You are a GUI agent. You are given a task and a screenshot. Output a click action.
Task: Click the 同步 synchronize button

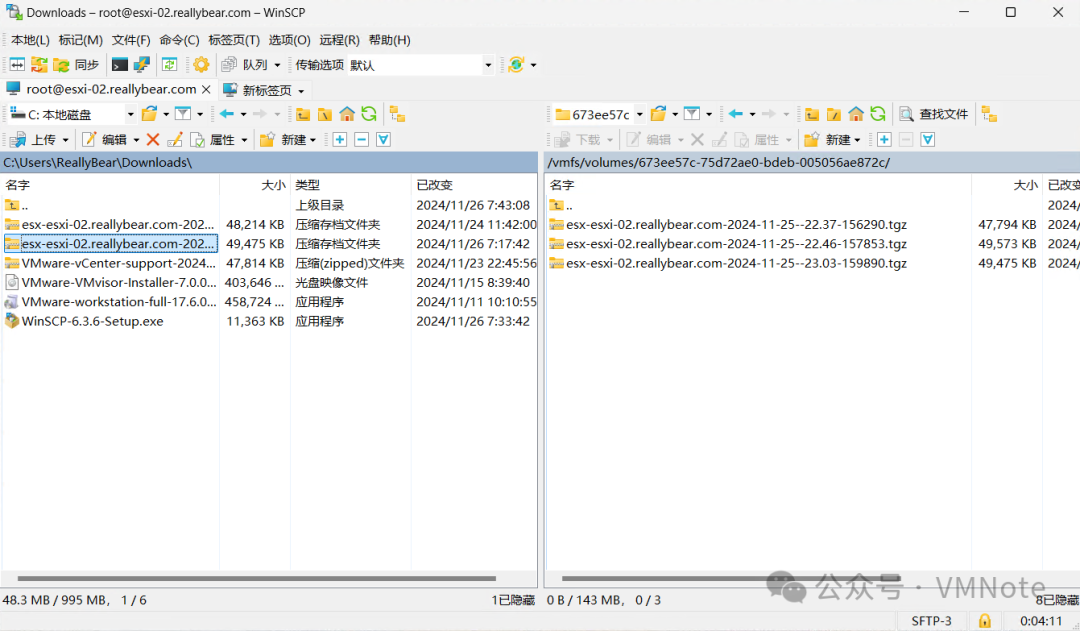pos(76,65)
